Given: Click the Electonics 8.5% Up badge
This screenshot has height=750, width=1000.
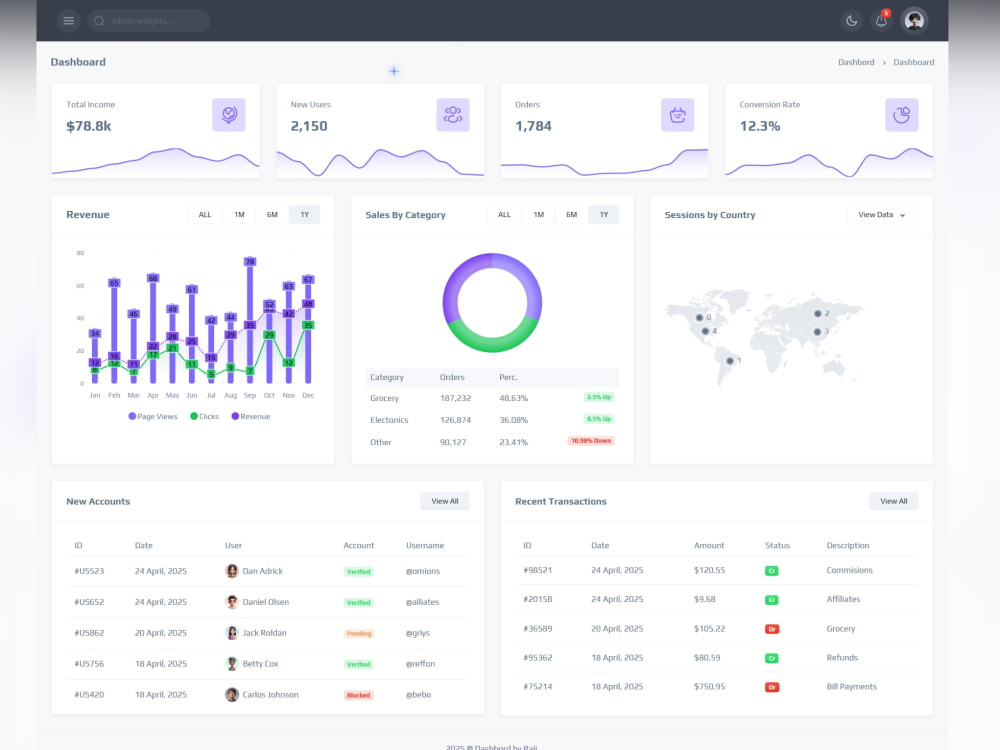Looking at the screenshot, I should click(x=598, y=419).
